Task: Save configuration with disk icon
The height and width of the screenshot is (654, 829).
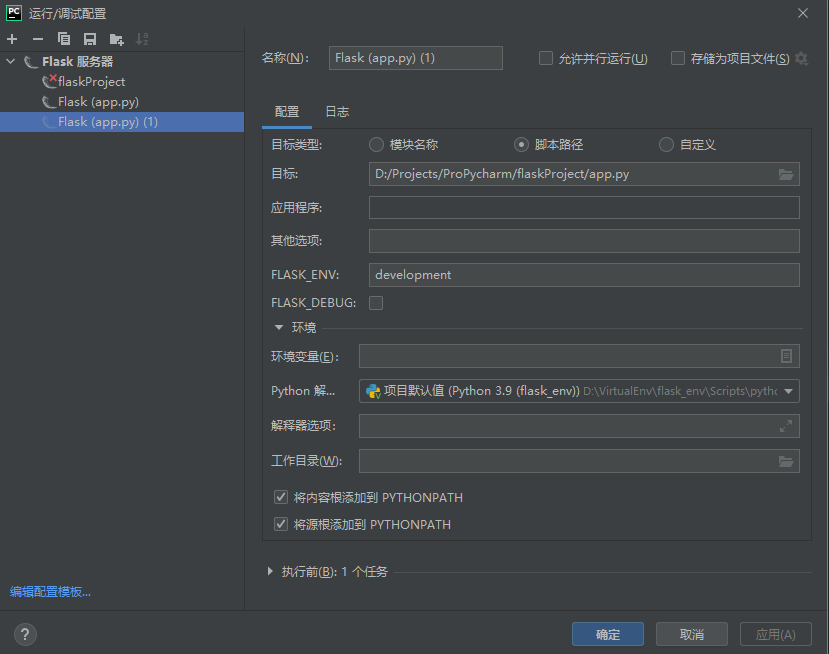Action: [90, 39]
